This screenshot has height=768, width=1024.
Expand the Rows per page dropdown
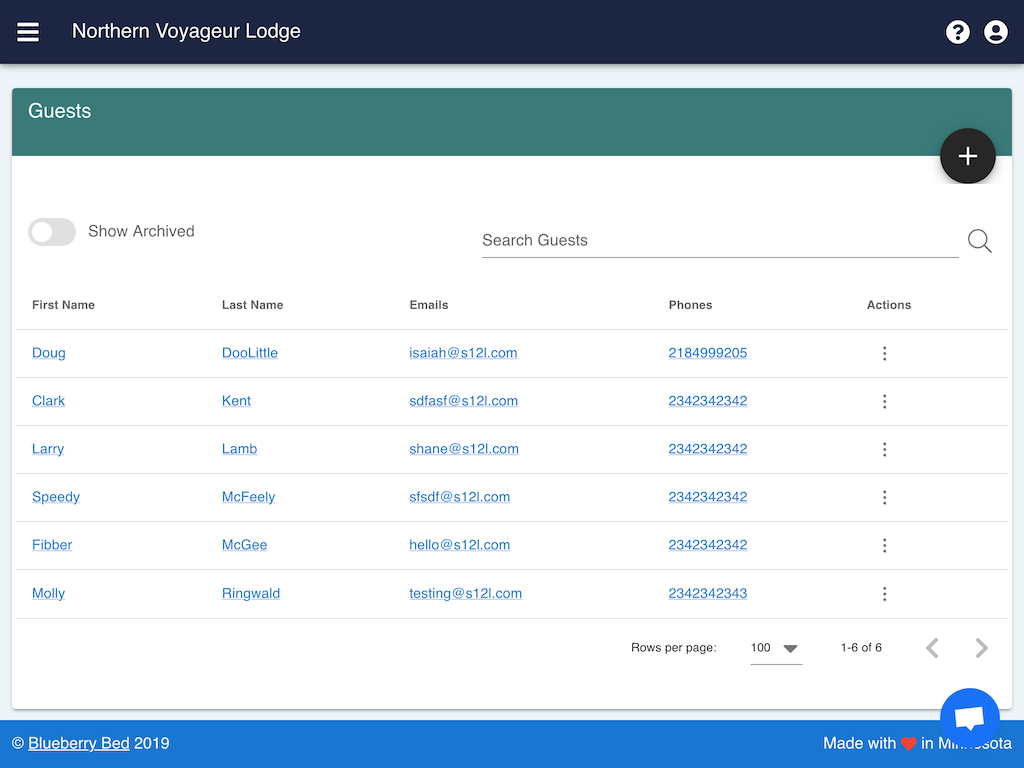(776, 648)
